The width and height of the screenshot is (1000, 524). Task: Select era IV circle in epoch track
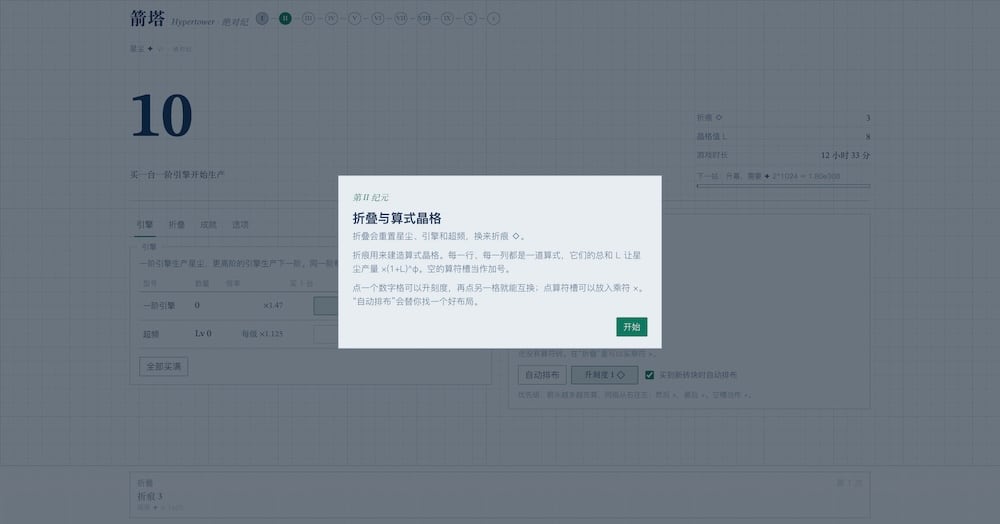tap(331, 18)
